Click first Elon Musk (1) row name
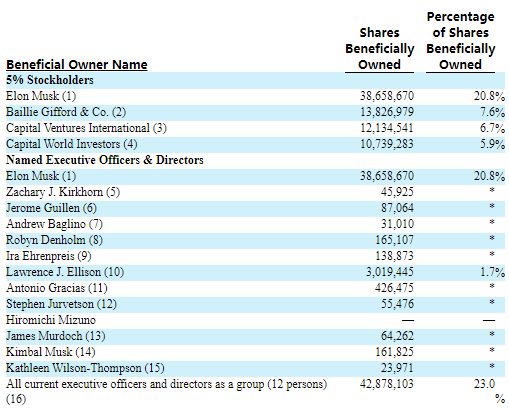Screen dimensions: 509x413 coord(41,96)
